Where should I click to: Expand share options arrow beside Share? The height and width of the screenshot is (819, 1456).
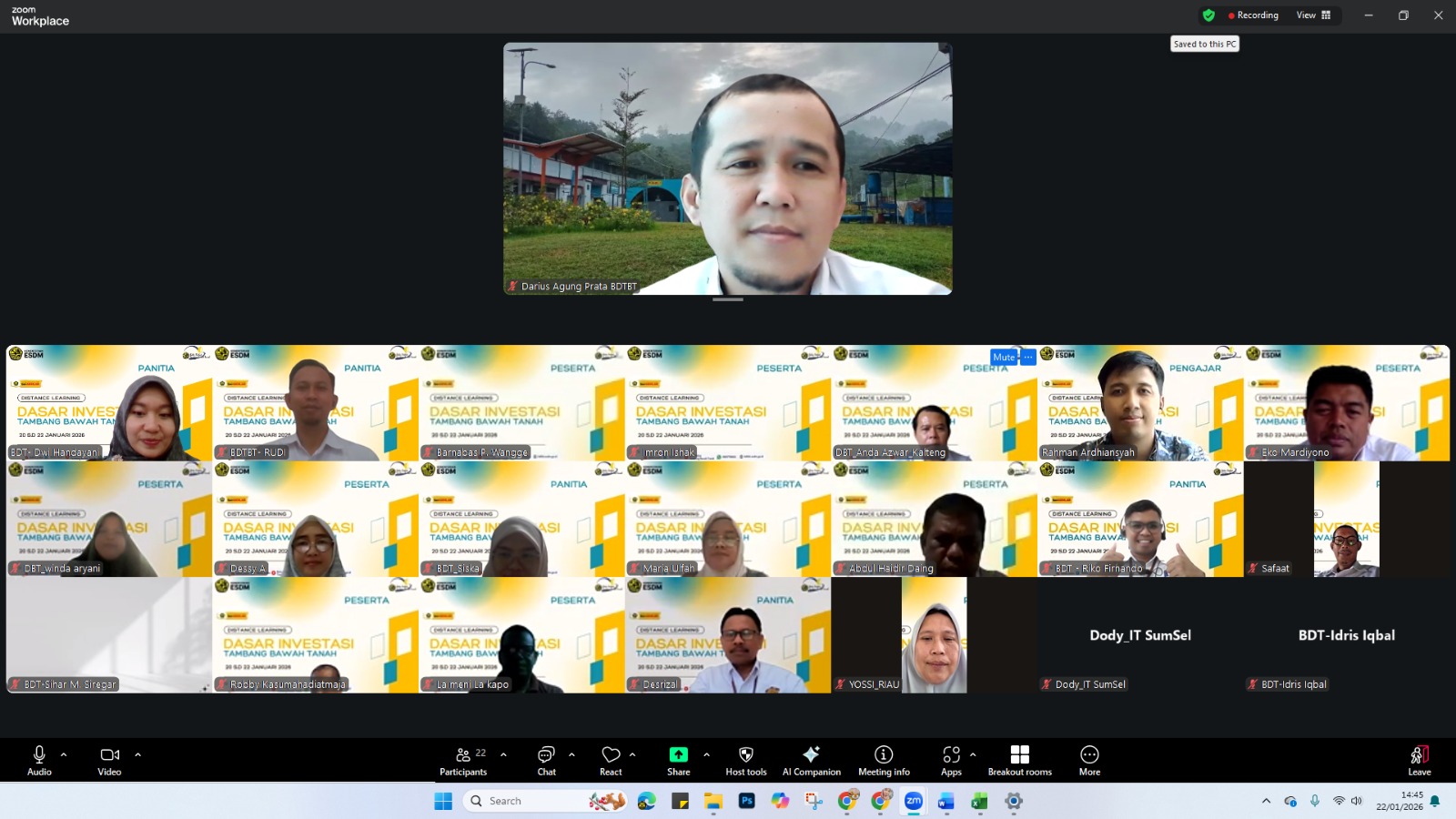[x=706, y=754]
